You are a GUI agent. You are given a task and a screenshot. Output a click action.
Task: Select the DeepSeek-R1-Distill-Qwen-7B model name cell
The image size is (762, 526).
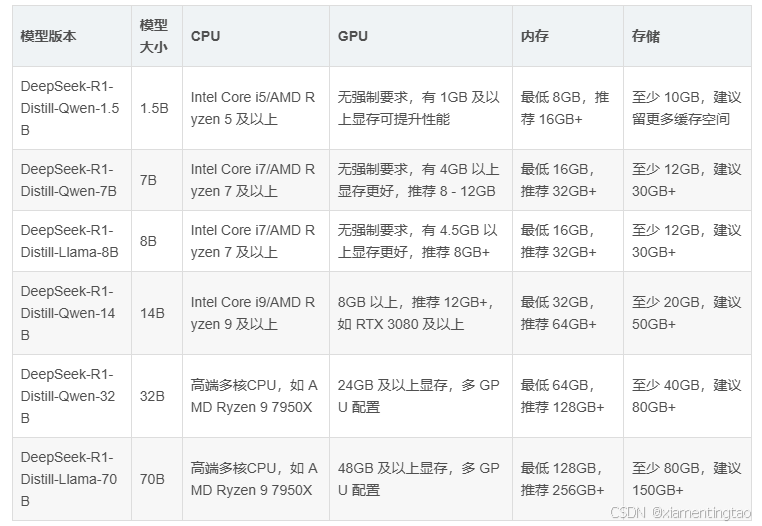(x=72, y=180)
